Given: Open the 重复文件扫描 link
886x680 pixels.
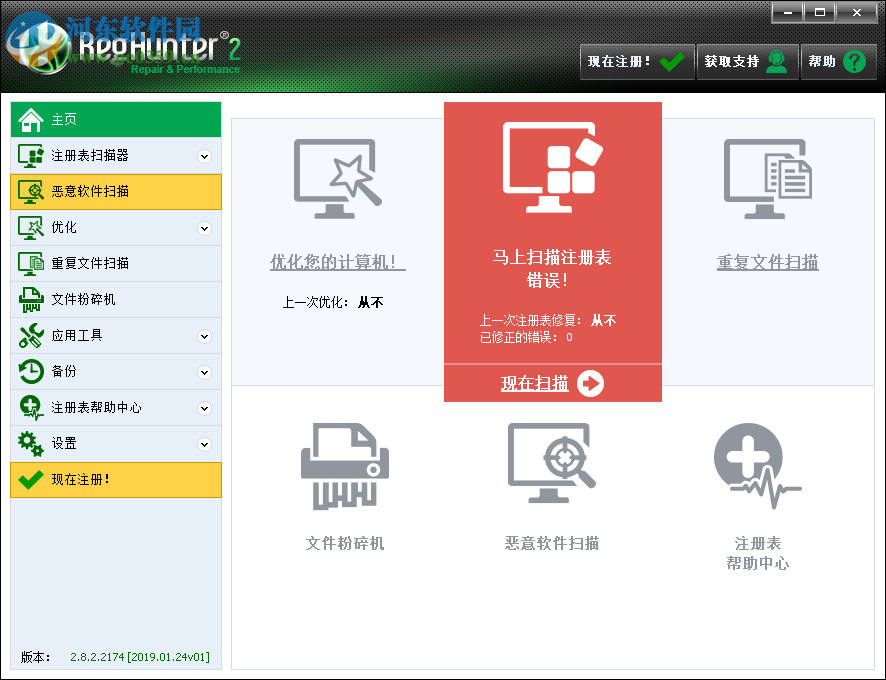Looking at the screenshot, I should click(767, 261).
